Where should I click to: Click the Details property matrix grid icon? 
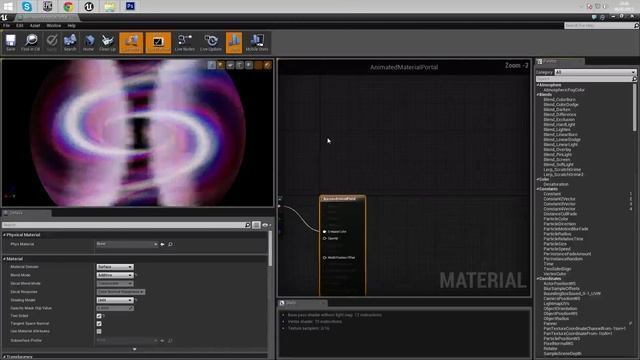(x=256, y=225)
